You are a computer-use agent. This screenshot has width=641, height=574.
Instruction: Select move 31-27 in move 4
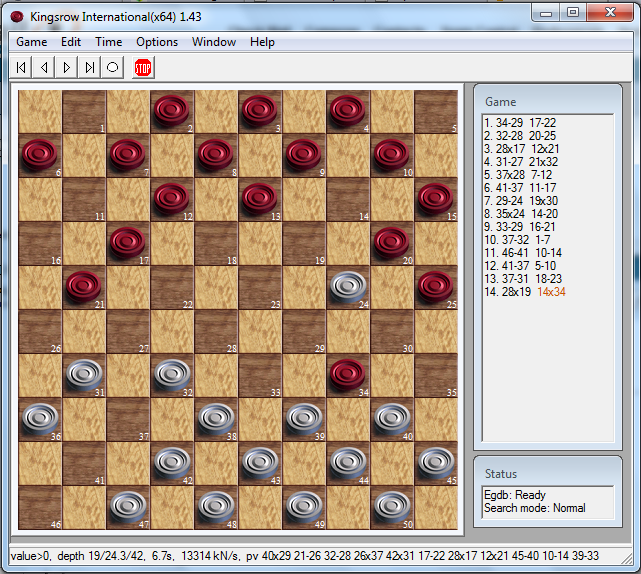tap(509, 162)
